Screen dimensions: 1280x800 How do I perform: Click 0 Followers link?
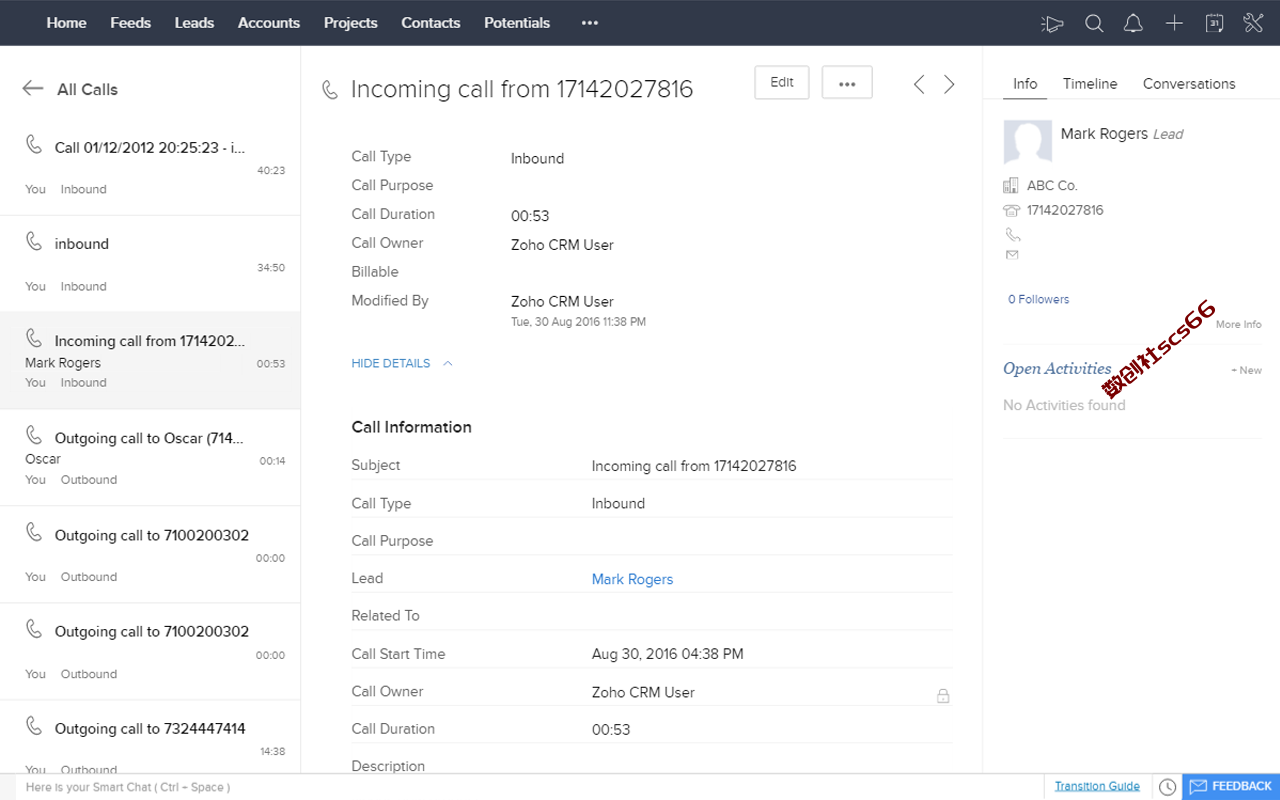click(1038, 299)
